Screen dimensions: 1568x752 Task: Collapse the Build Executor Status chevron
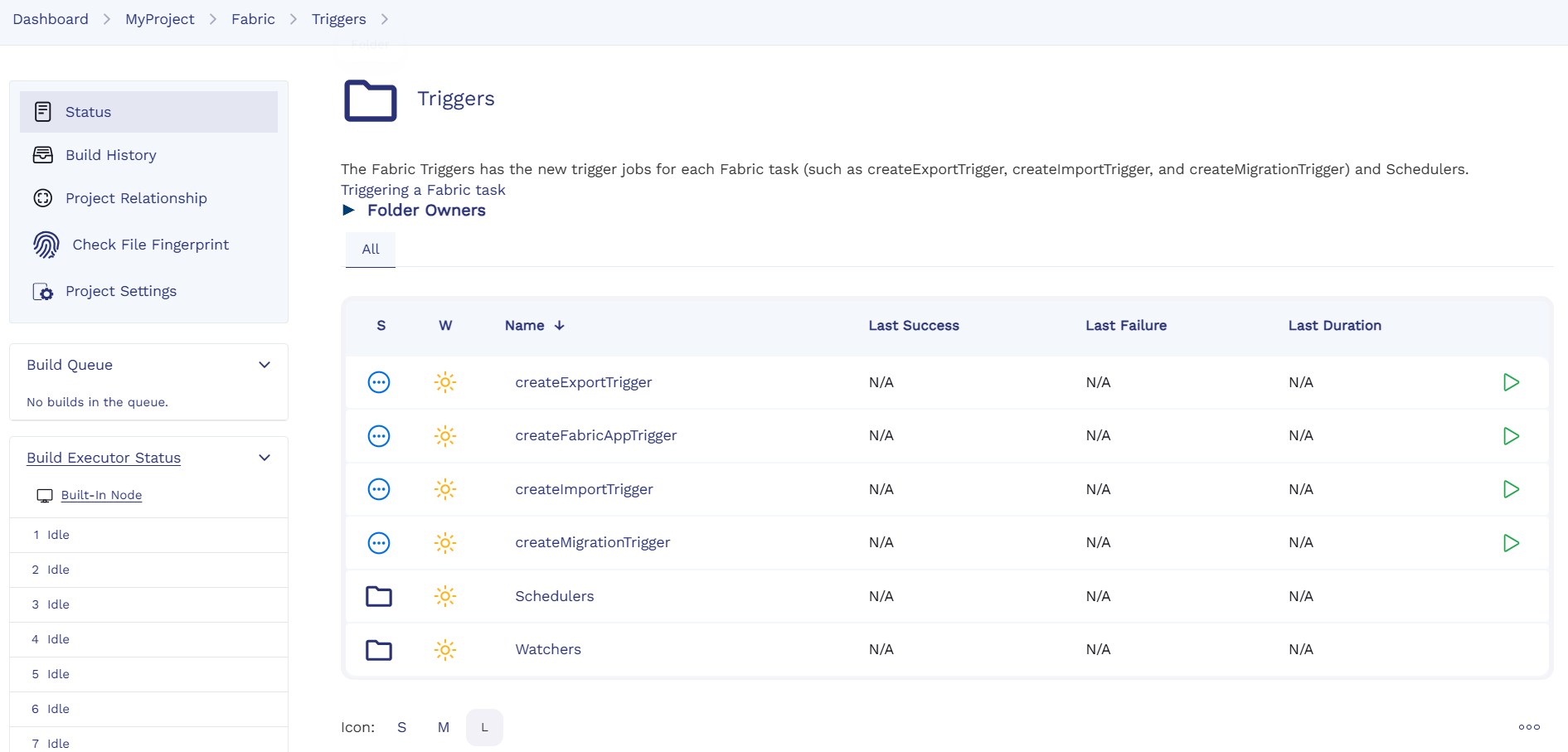click(x=265, y=458)
